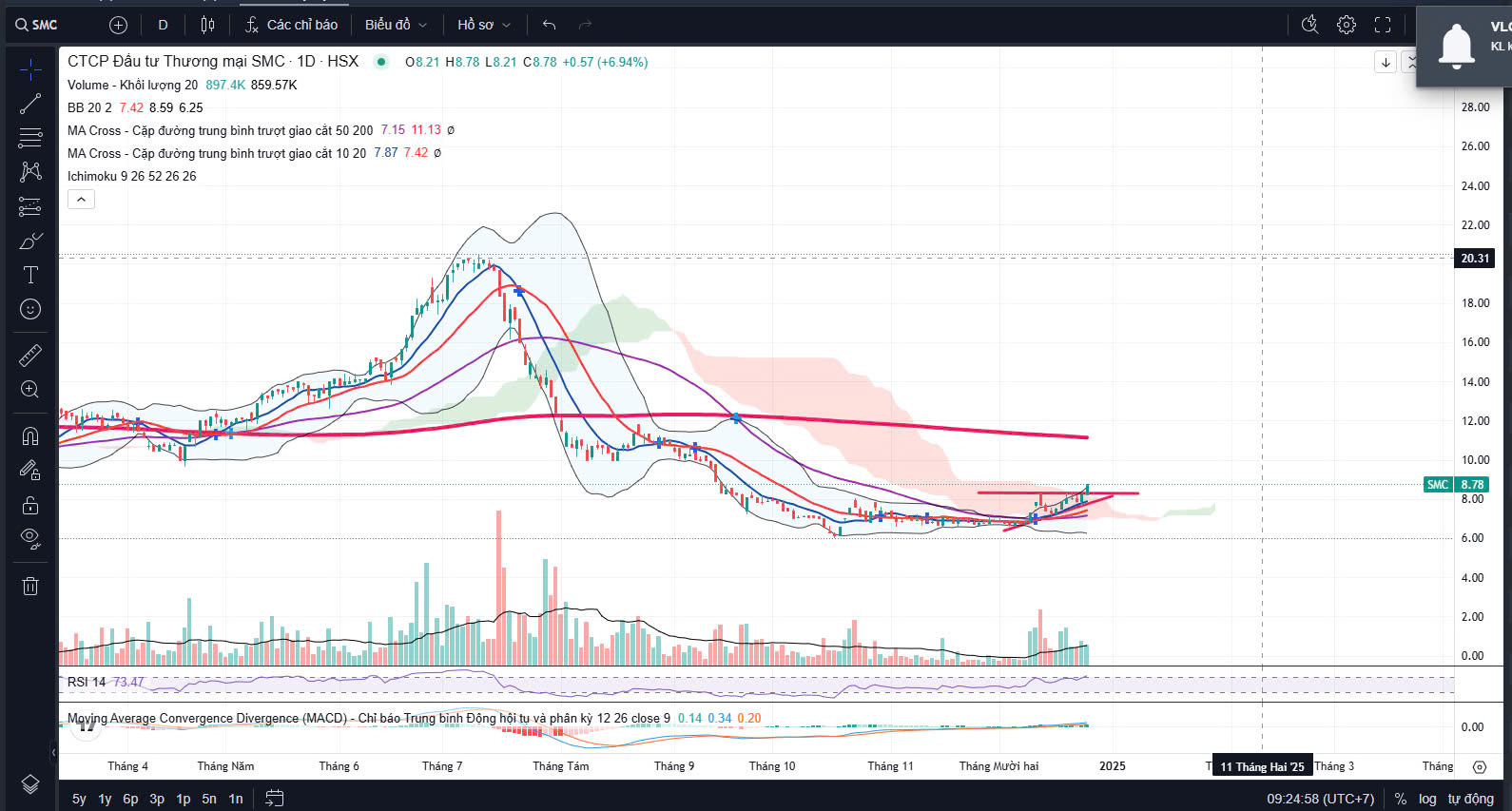This screenshot has height=811, width=1512.
Task: Select the Ichimoku 9 26 52 26 26 legend
Action: click(x=131, y=176)
